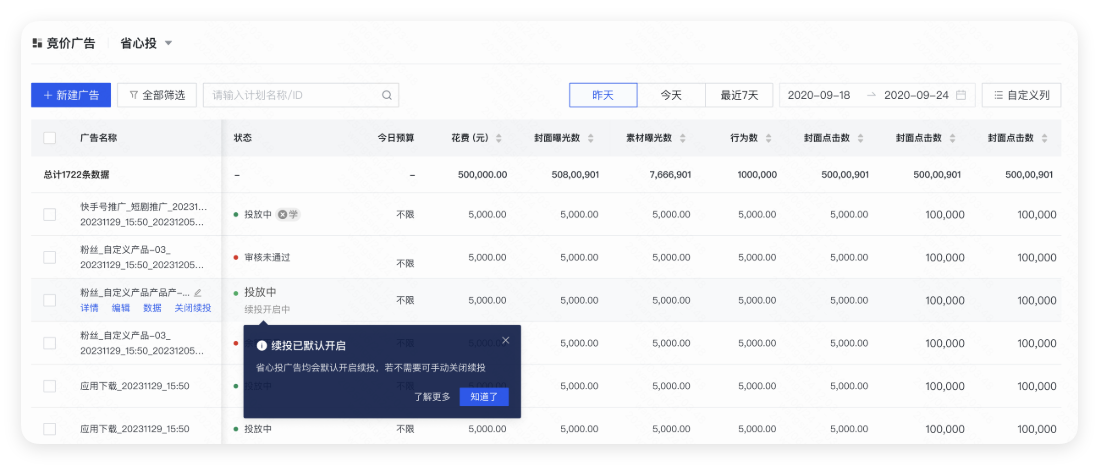
Task: Select the 今天 date tab
Action: pos(671,95)
